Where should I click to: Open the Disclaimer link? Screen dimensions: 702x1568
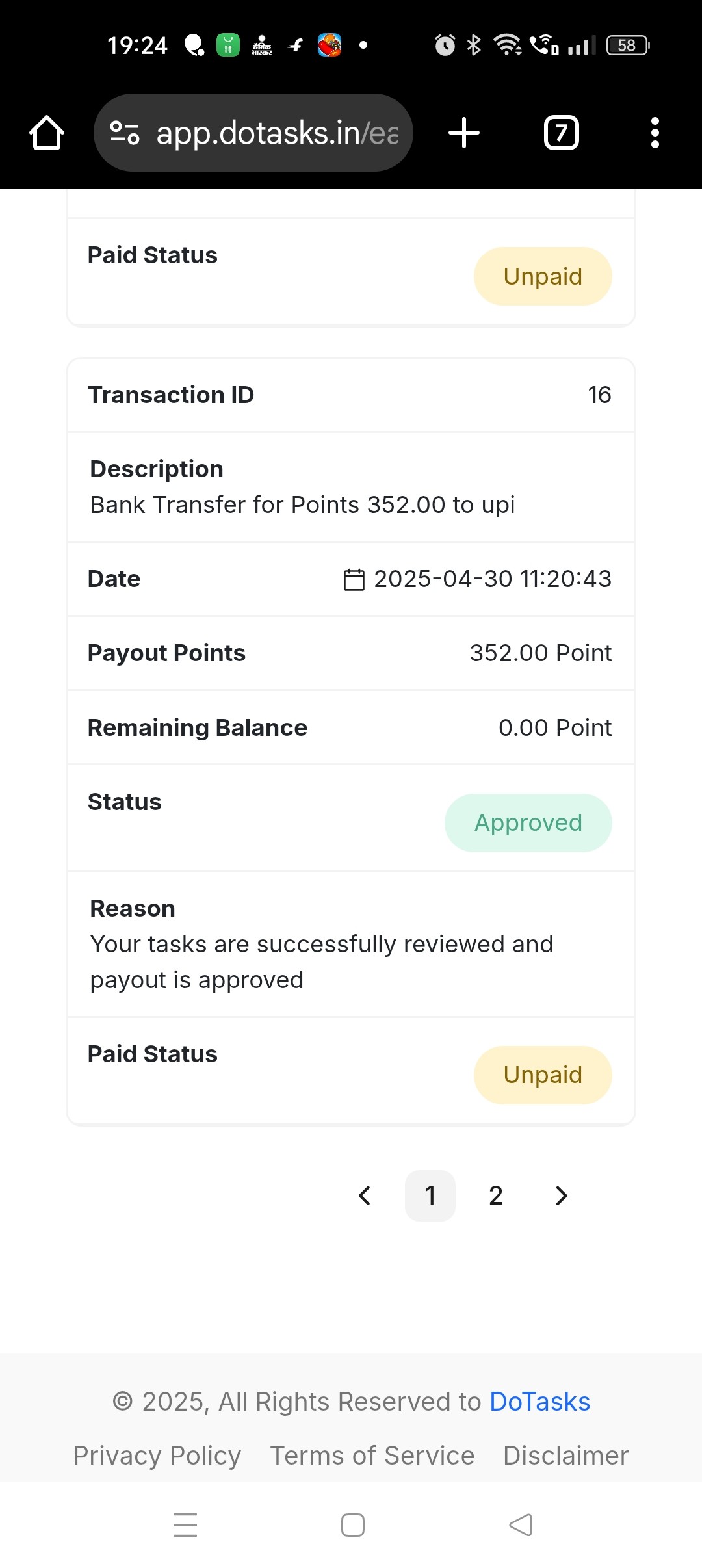point(566,1456)
